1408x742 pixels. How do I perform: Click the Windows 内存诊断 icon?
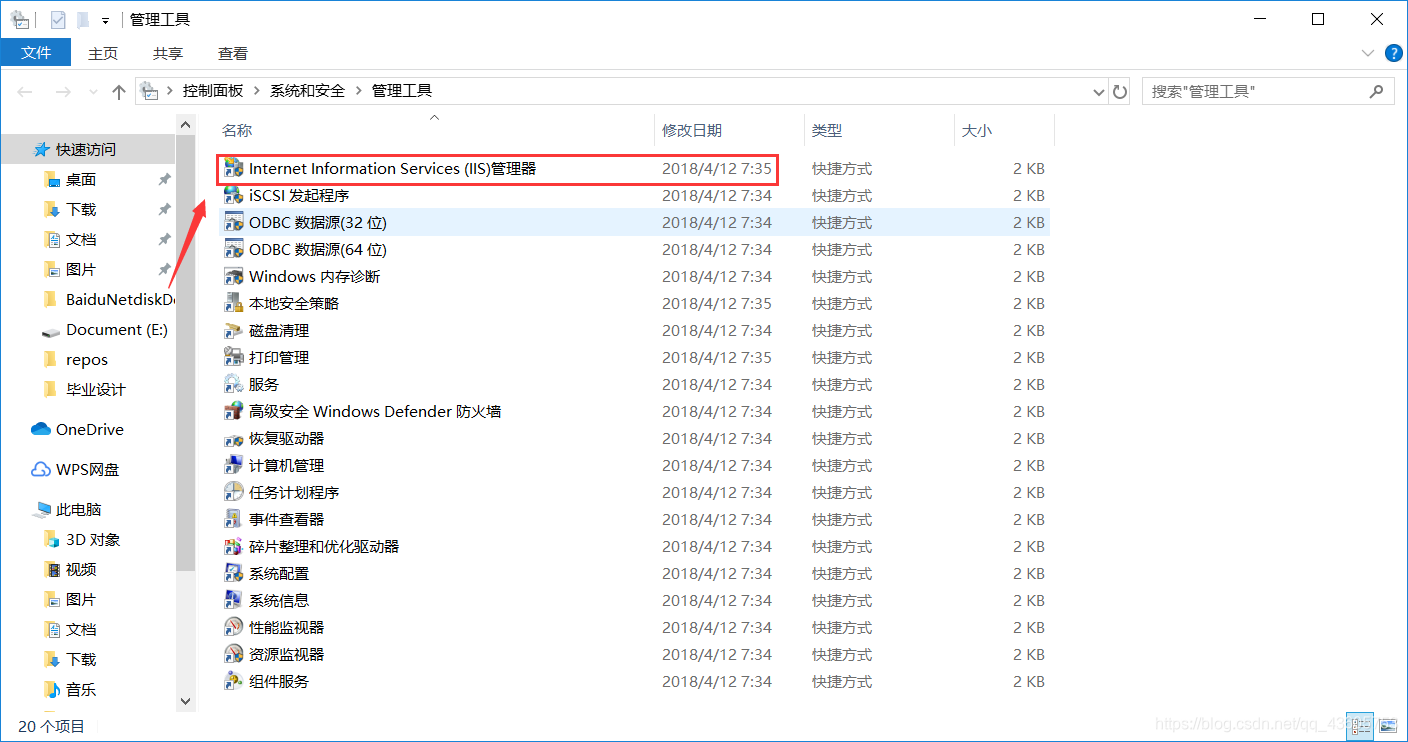233,276
